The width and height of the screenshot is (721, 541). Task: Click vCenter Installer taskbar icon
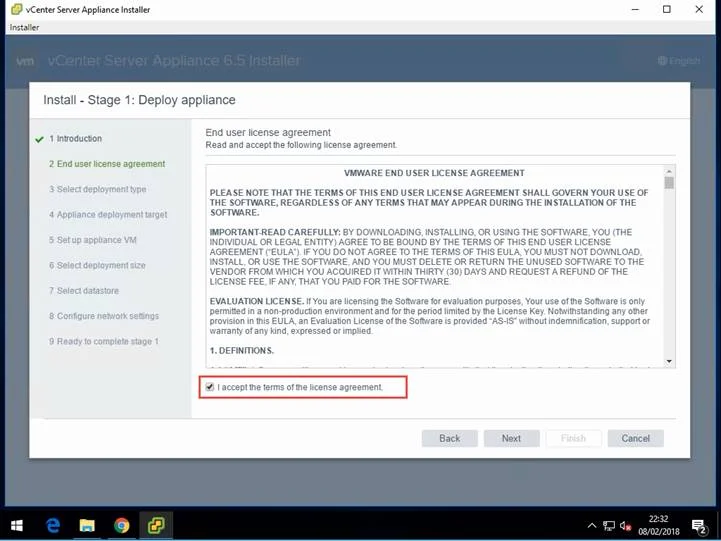(156, 525)
